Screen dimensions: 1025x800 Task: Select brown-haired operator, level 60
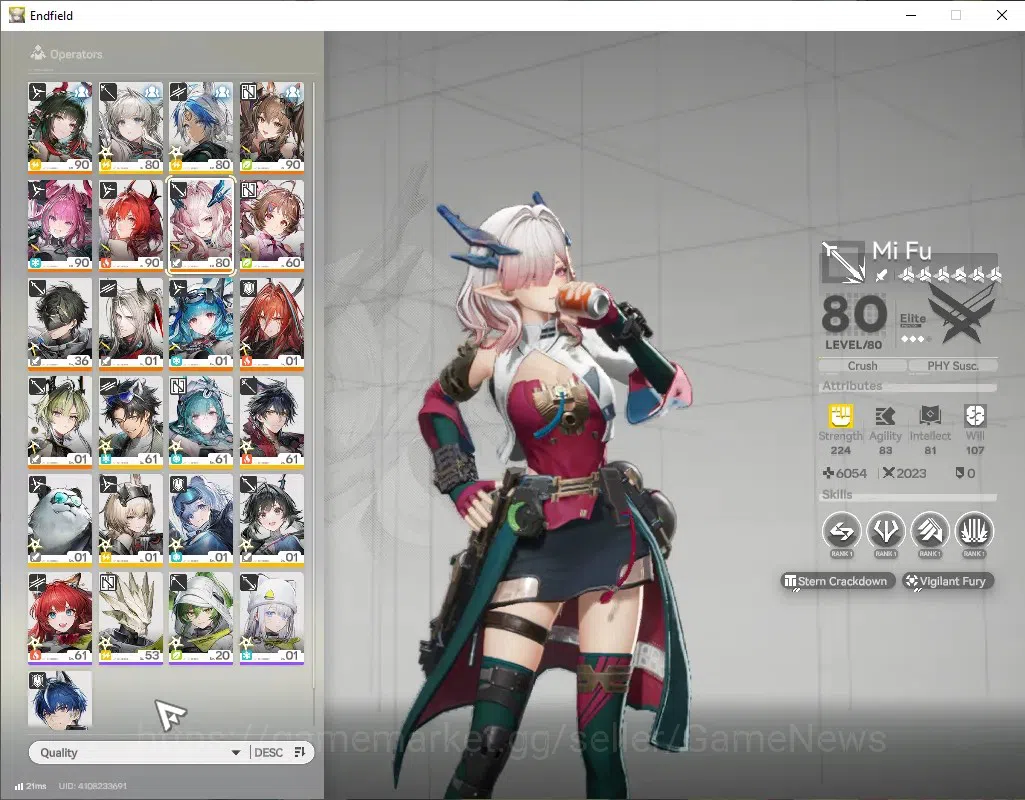272,225
